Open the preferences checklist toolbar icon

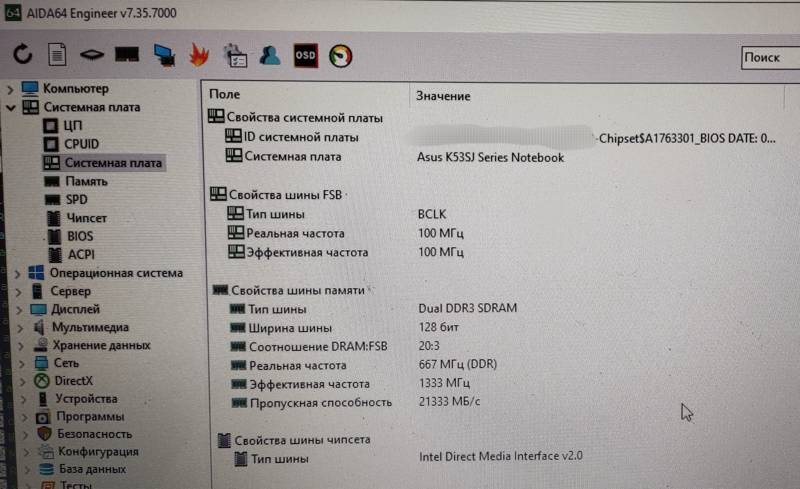click(x=235, y=55)
